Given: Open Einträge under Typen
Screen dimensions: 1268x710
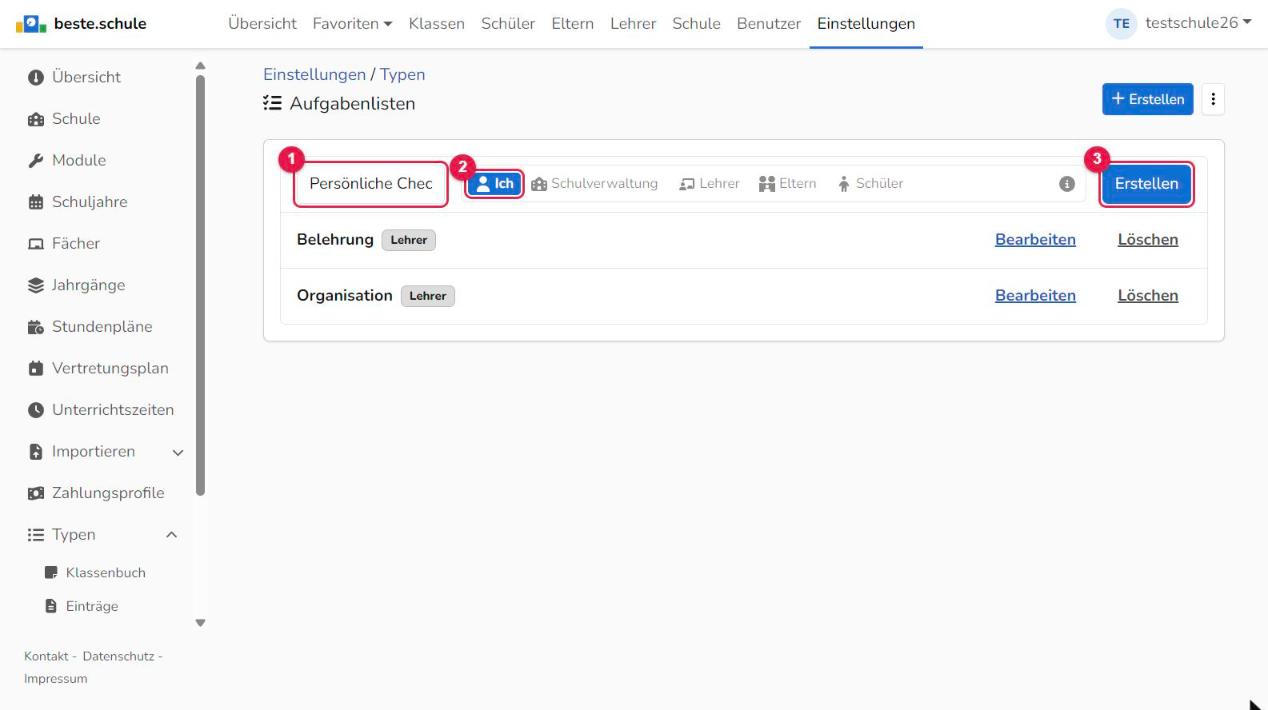Looking at the screenshot, I should point(82,606).
